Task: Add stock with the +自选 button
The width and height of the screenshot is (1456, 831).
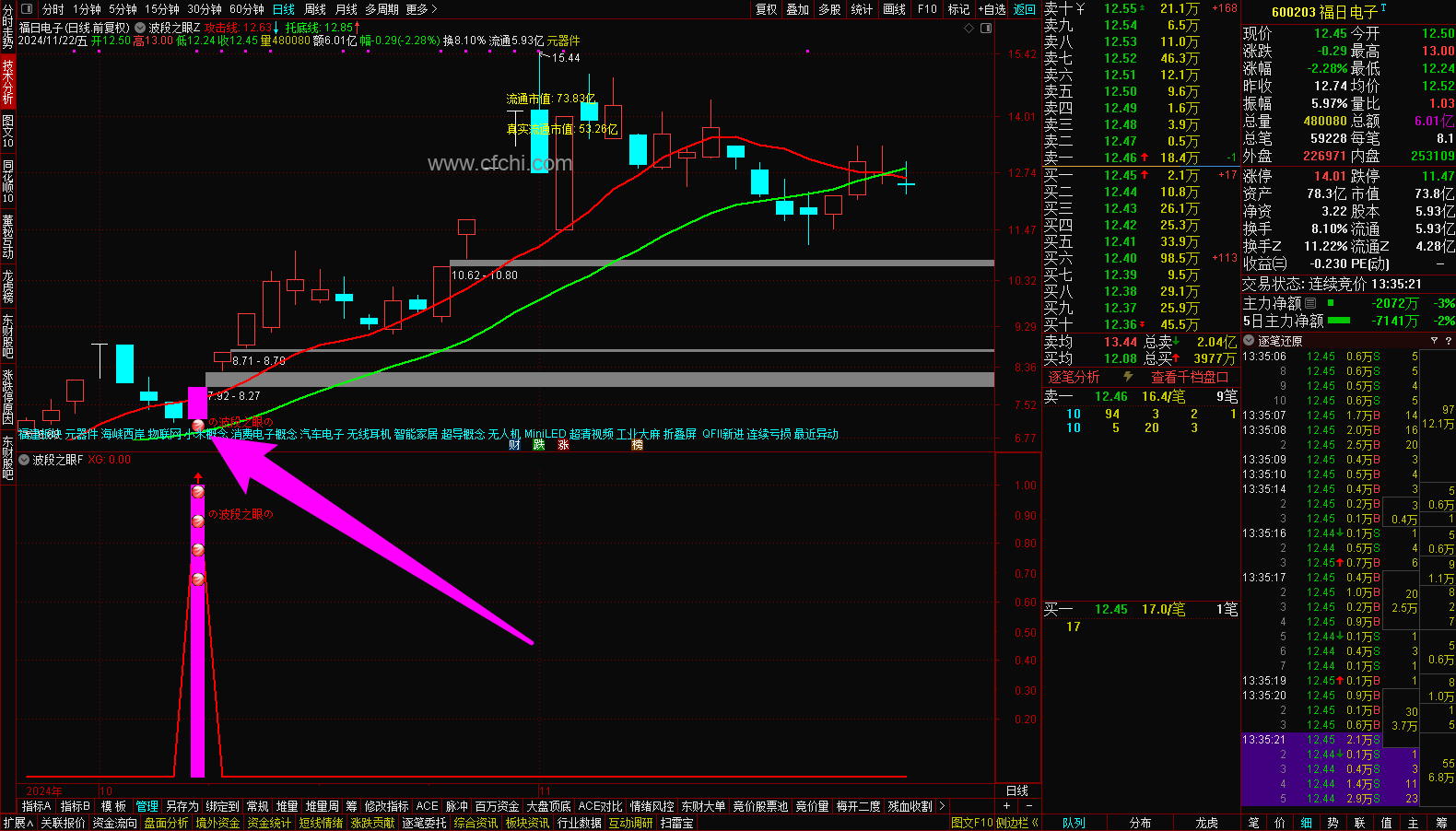Action: pos(992,9)
